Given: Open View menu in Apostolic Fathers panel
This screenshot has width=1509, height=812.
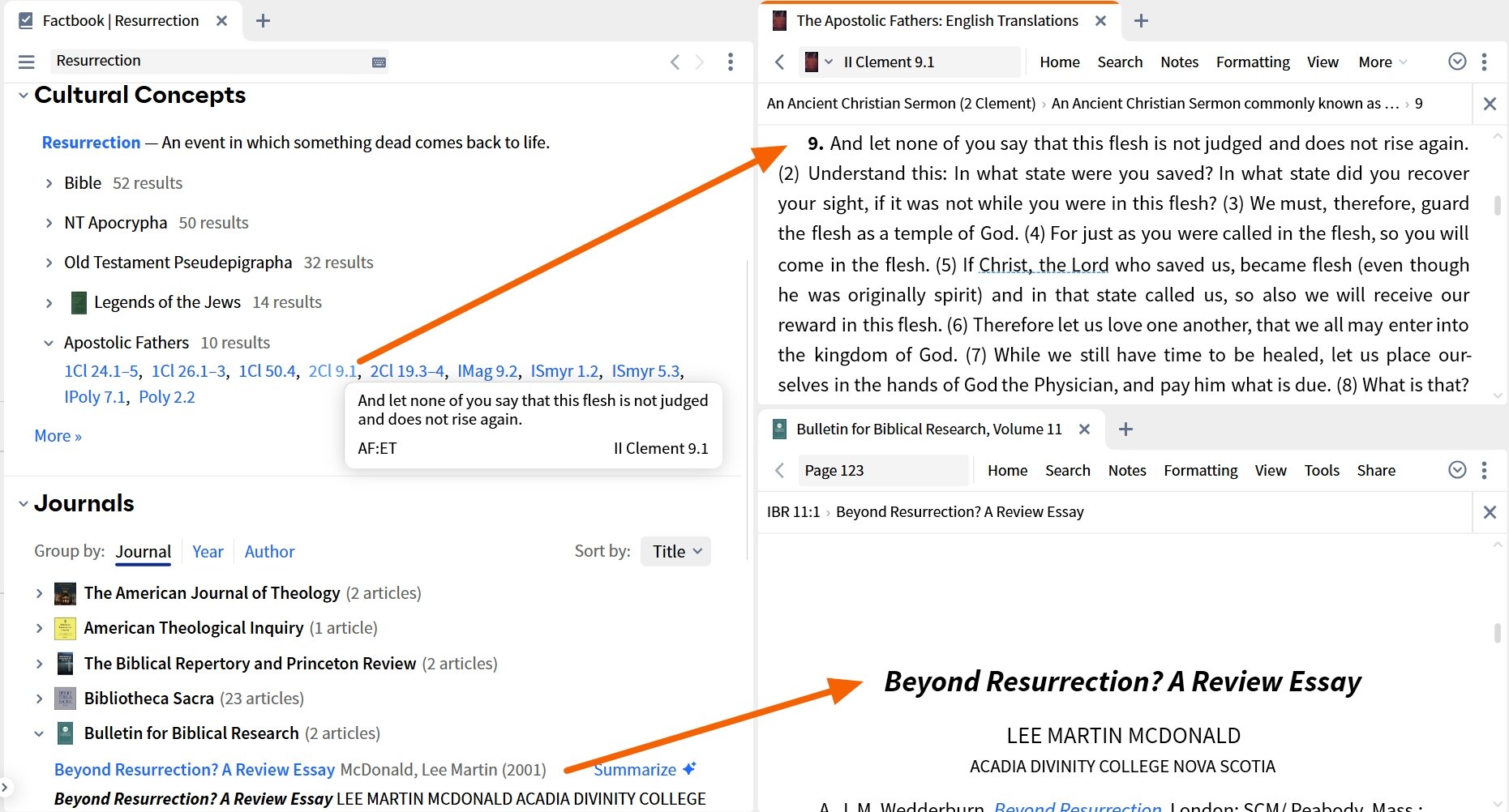Looking at the screenshot, I should click(x=1323, y=62).
